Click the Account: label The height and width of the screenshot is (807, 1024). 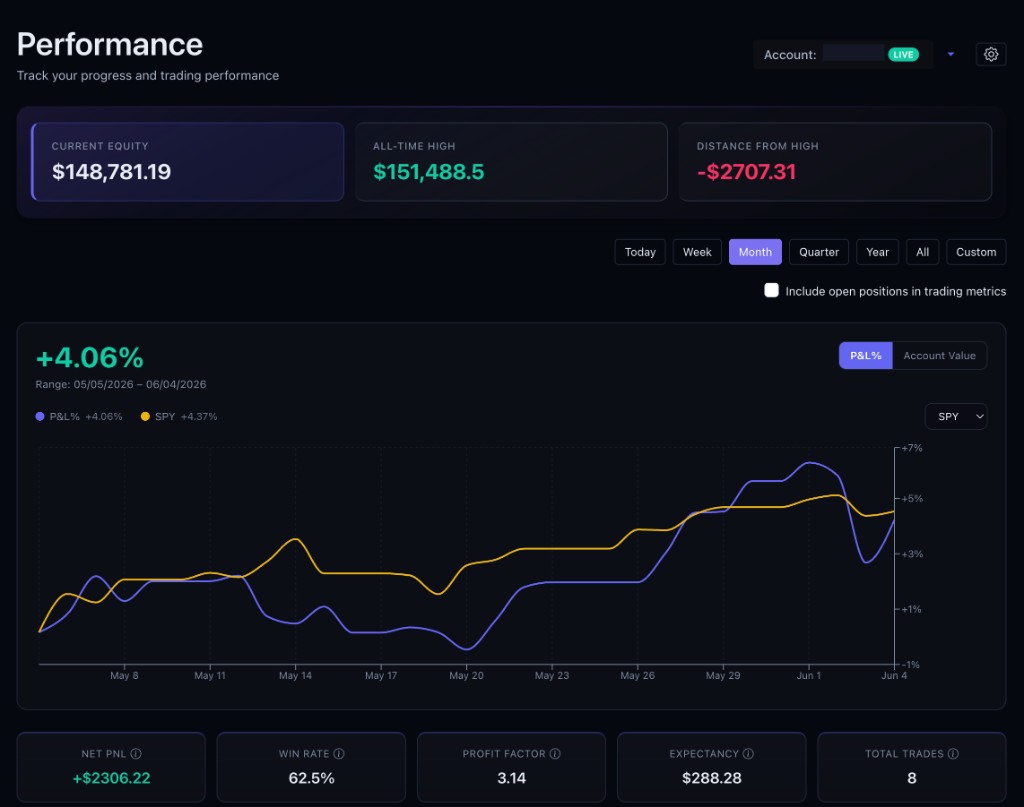tap(790, 55)
